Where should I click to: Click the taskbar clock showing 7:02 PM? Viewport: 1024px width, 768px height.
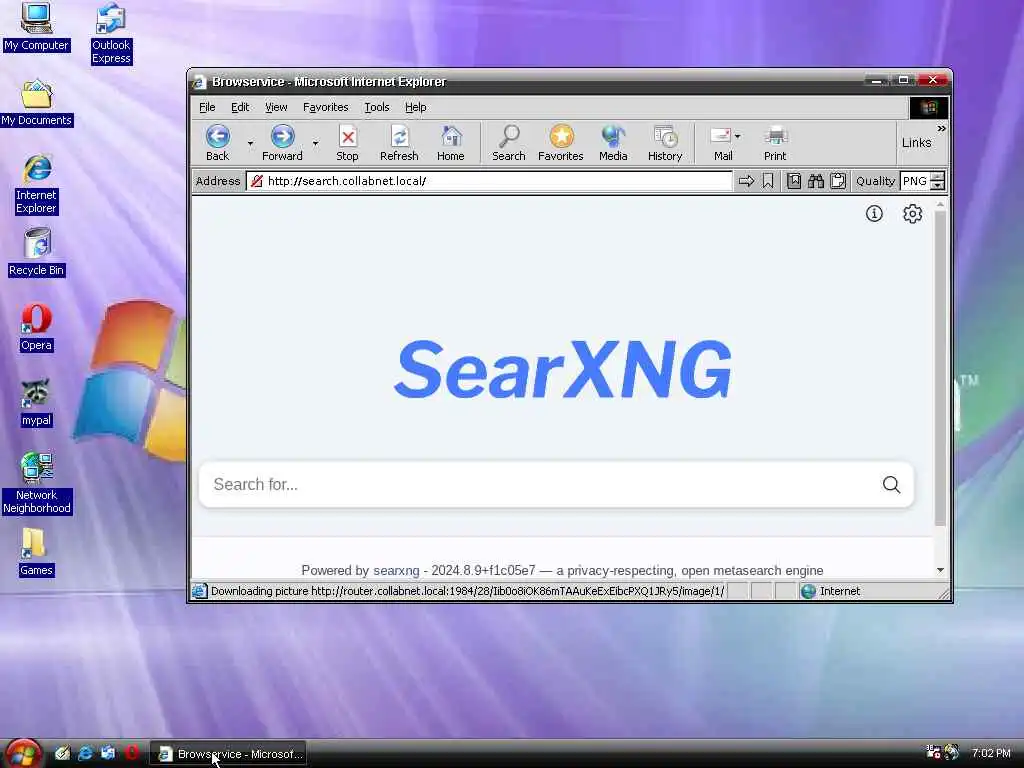[x=991, y=753]
